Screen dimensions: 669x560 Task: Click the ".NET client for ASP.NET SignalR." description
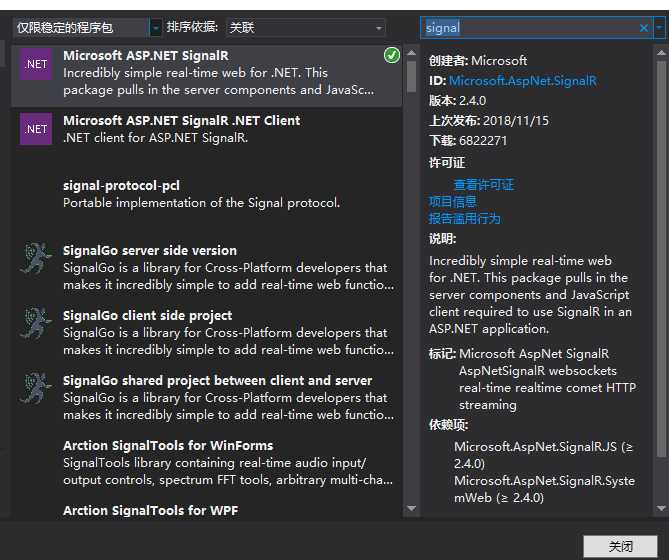(155, 138)
